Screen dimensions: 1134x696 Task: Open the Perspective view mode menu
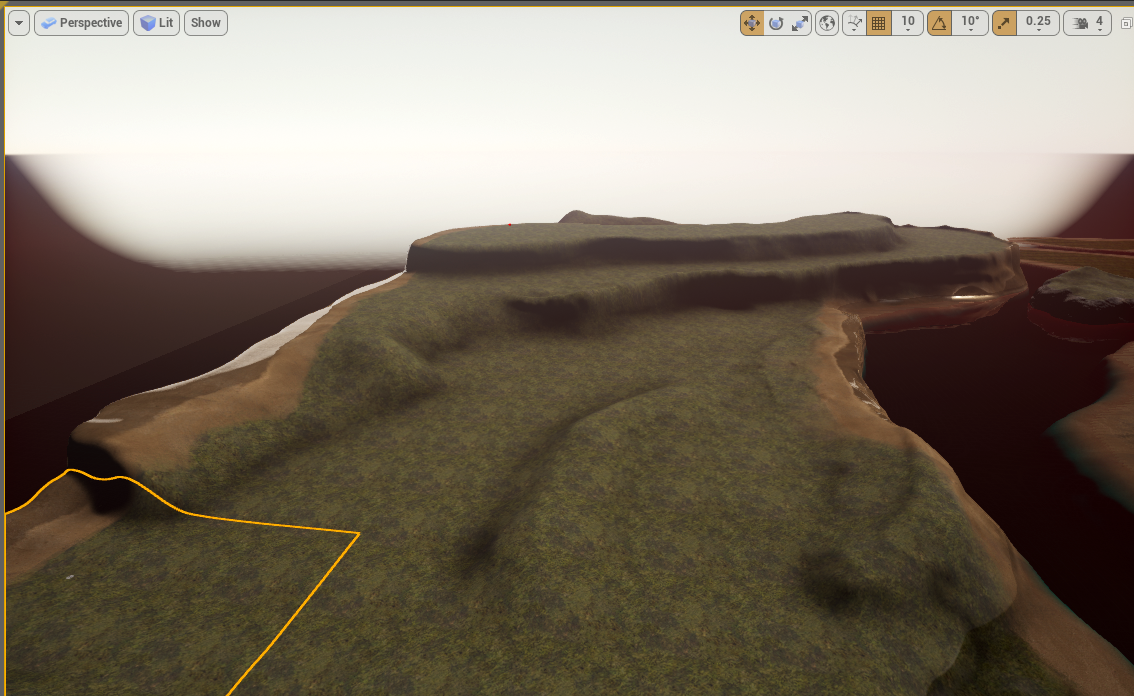(x=82, y=23)
